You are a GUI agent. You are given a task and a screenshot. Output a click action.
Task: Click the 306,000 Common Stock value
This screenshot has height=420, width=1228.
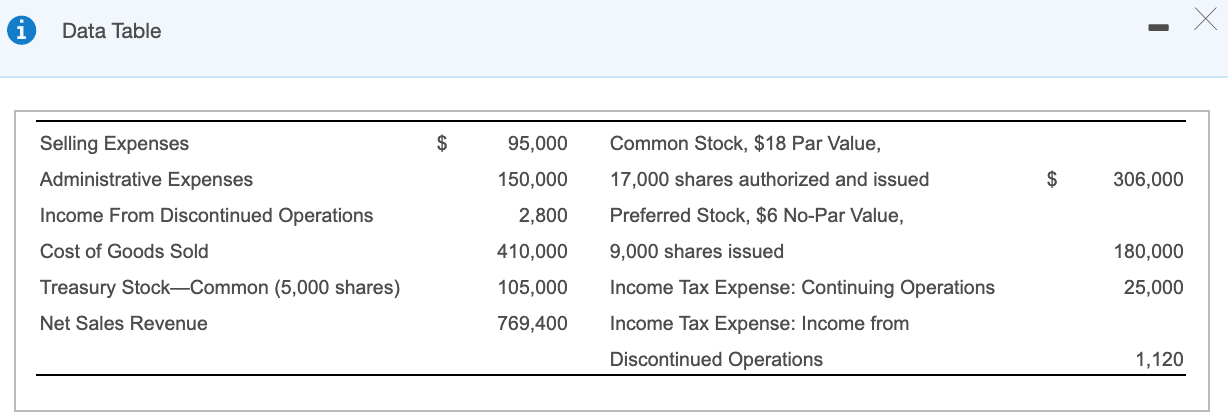[x=1148, y=180]
